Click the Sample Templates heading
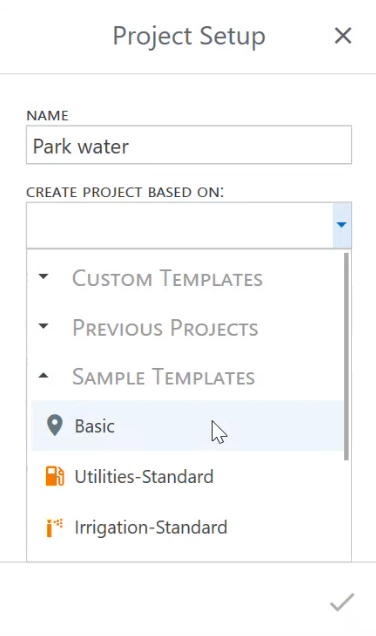376x636 pixels. tap(163, 377)
